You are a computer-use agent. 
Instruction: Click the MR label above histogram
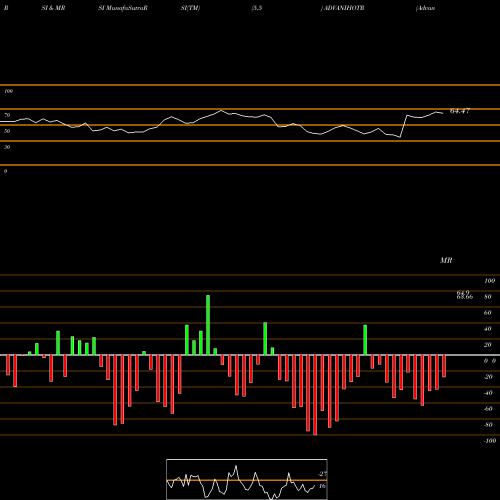point(446,260)
